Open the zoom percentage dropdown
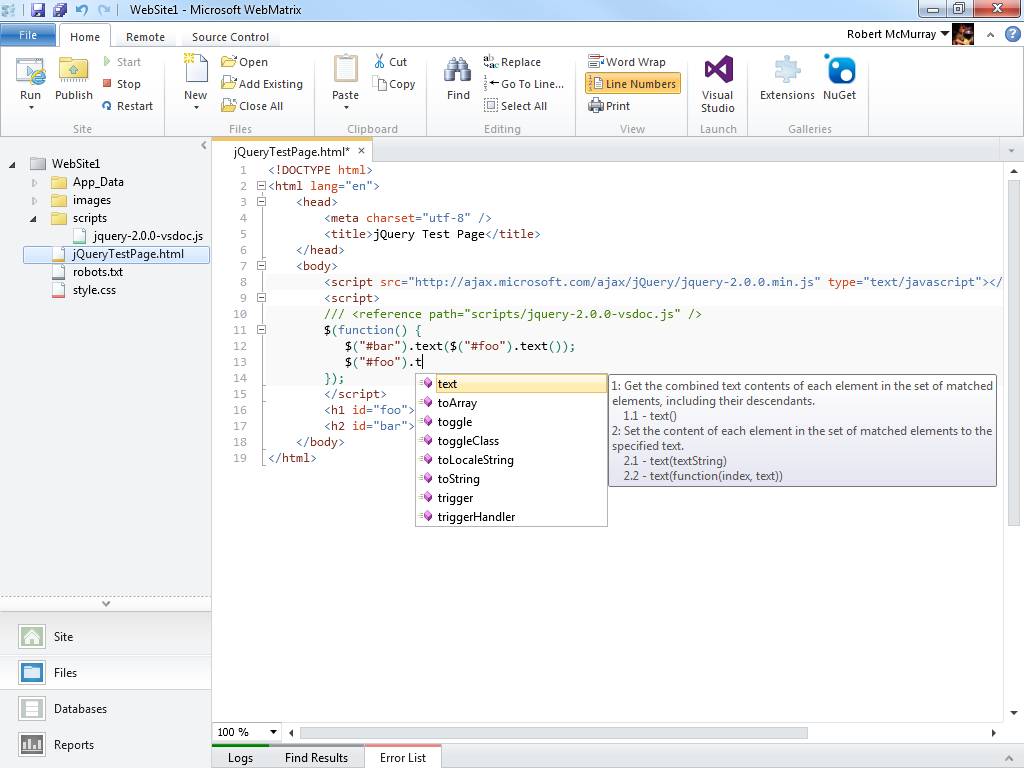Image resolution: width=1024 pixels, height=768 pixels. point(272,733)
